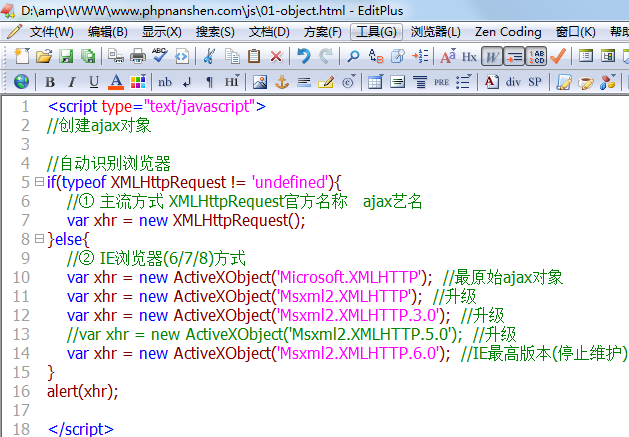Image resolution: width=629 pixels, height=437 pixels.
Task: Pick font color with the red A
Action: [116, 82]
